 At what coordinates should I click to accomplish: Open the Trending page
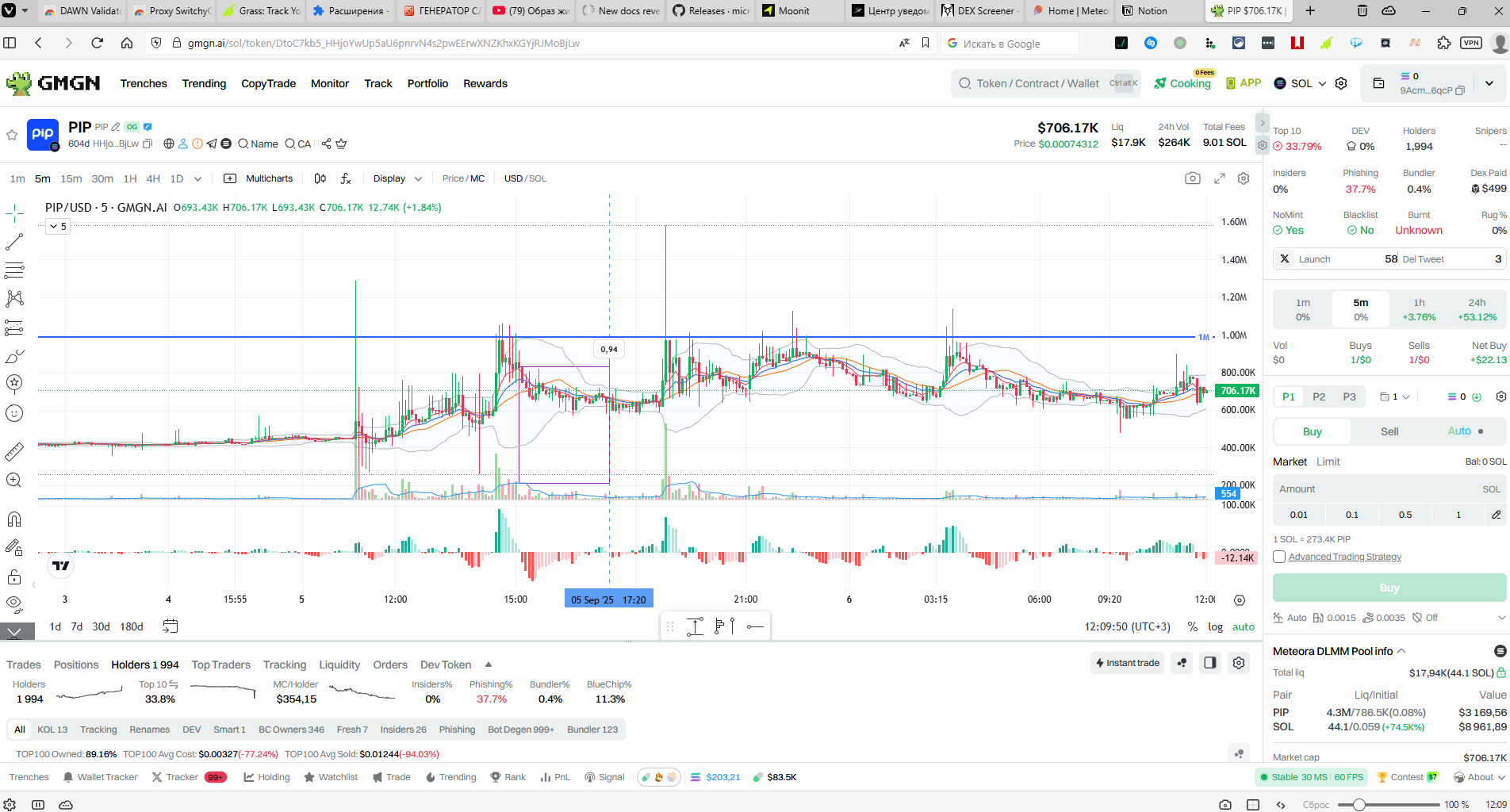(x=204, y=83)
